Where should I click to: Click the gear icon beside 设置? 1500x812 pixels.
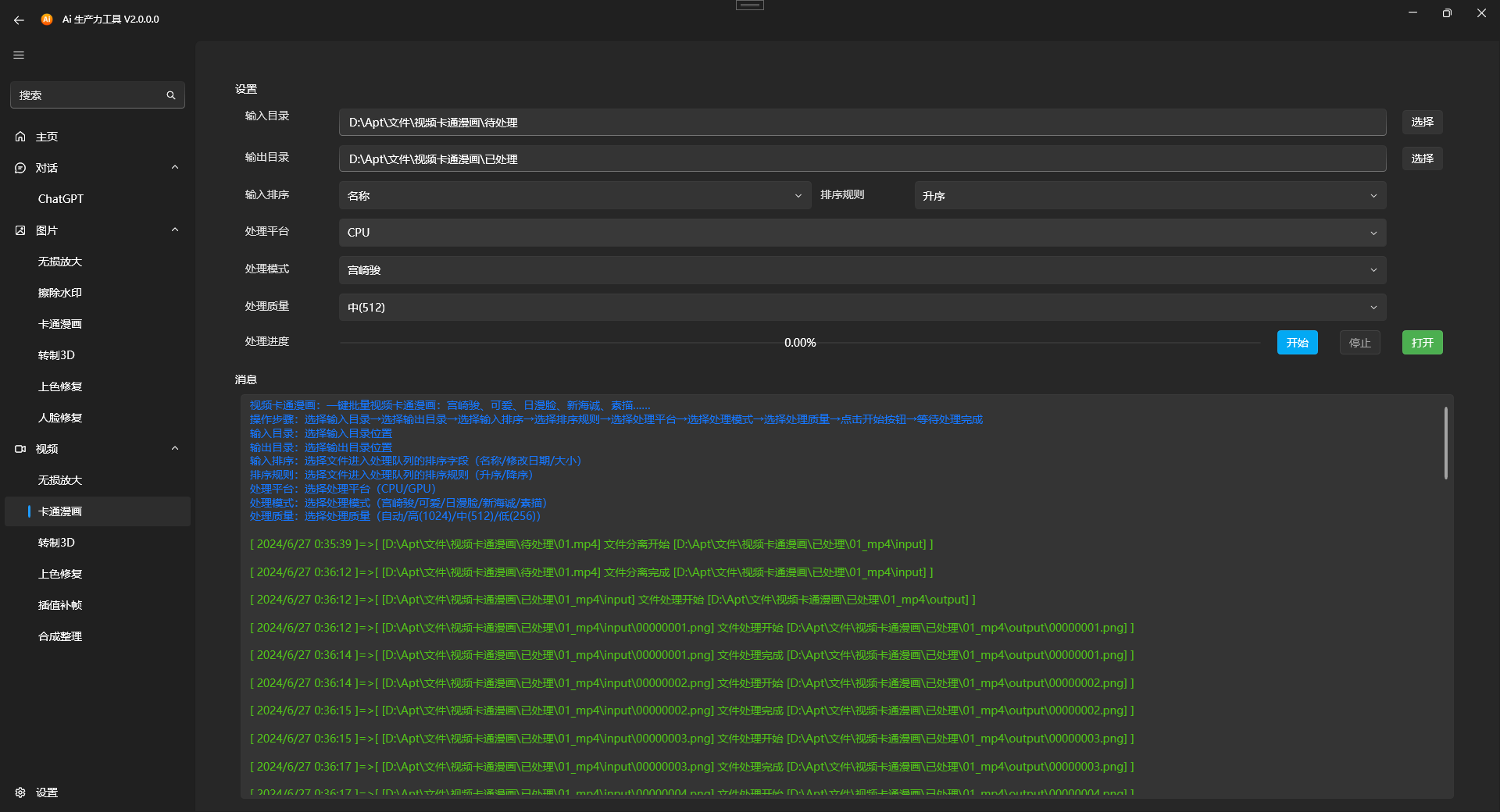(20, 792)
